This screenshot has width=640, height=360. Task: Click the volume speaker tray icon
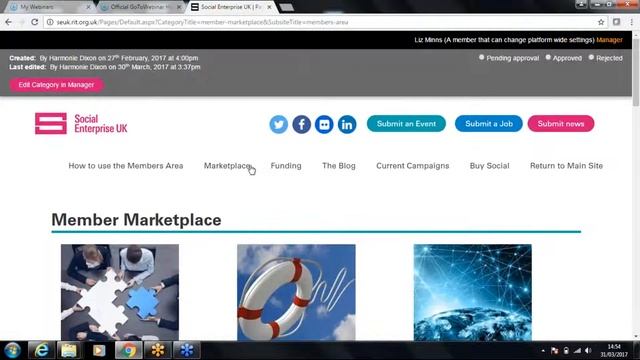[588, 351]
